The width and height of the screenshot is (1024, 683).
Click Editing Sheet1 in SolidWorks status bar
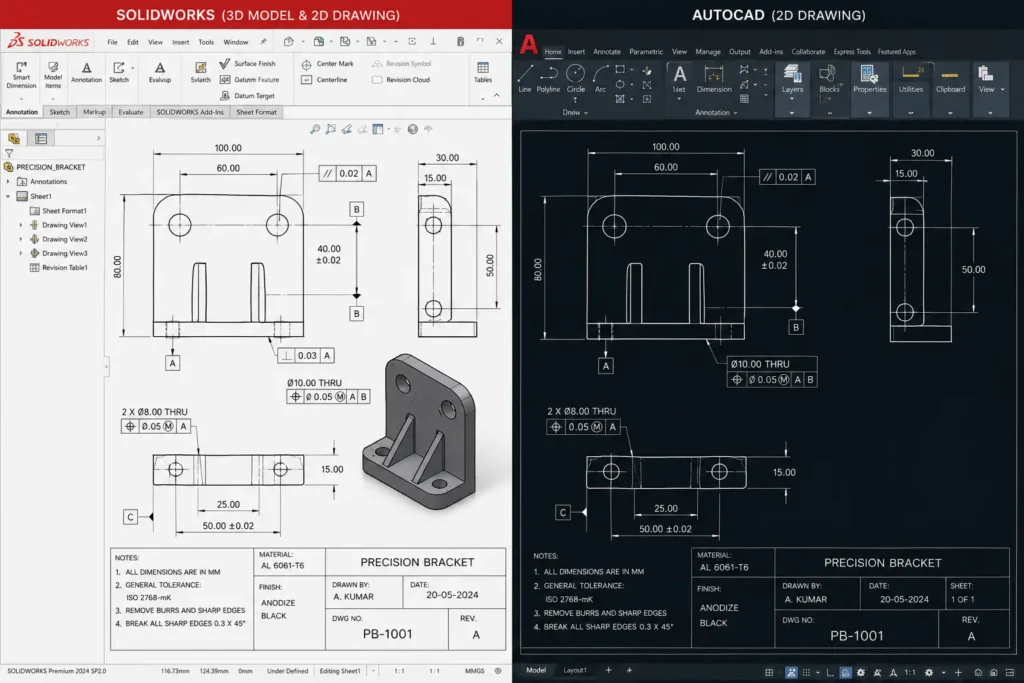click(340, 671)
